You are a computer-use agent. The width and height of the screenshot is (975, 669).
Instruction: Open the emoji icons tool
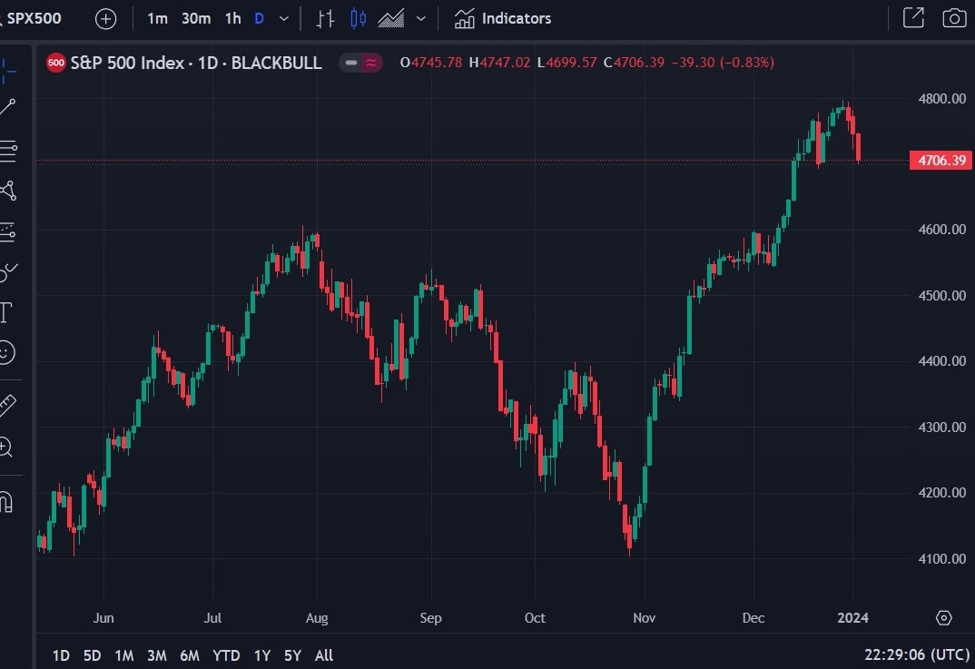pos(7,353)
